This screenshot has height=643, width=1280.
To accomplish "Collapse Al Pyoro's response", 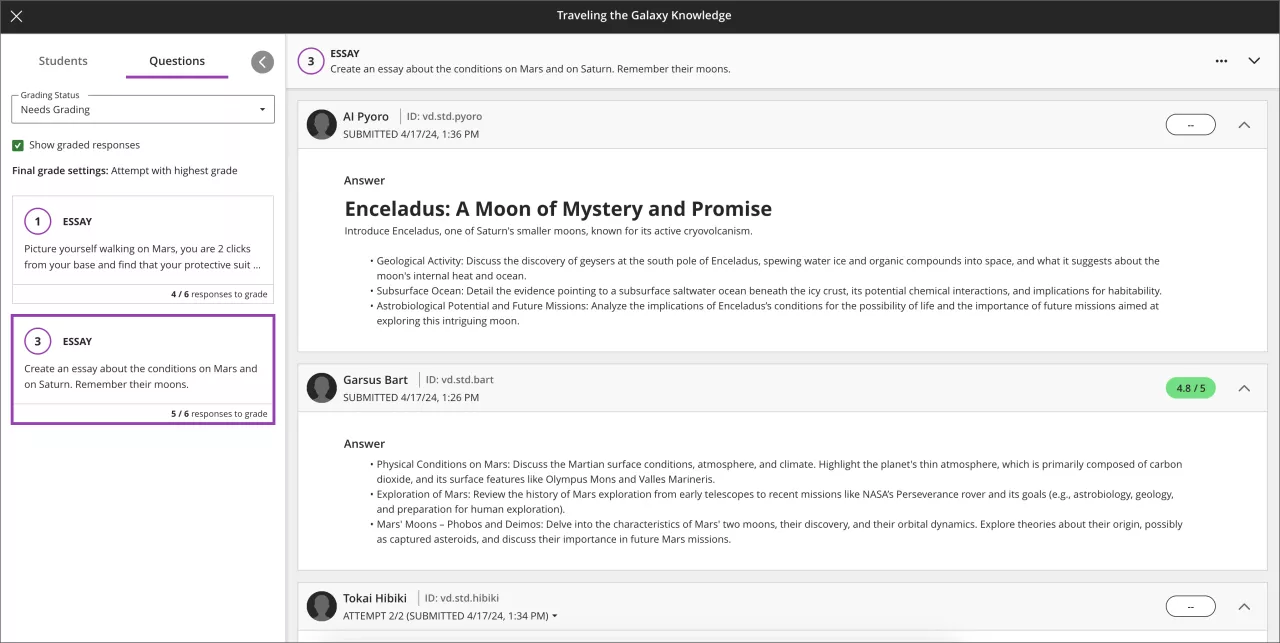I will point(1244,125).
